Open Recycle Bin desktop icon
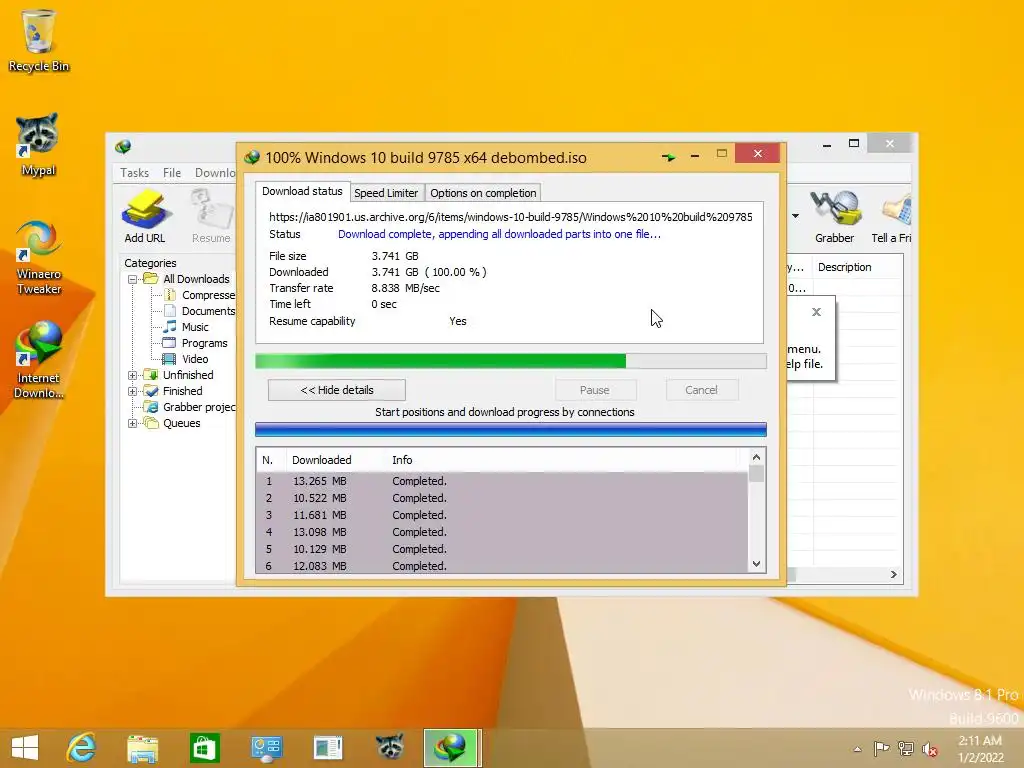Viewport: 1024px width, 768px height. click(x=39, y=40)
